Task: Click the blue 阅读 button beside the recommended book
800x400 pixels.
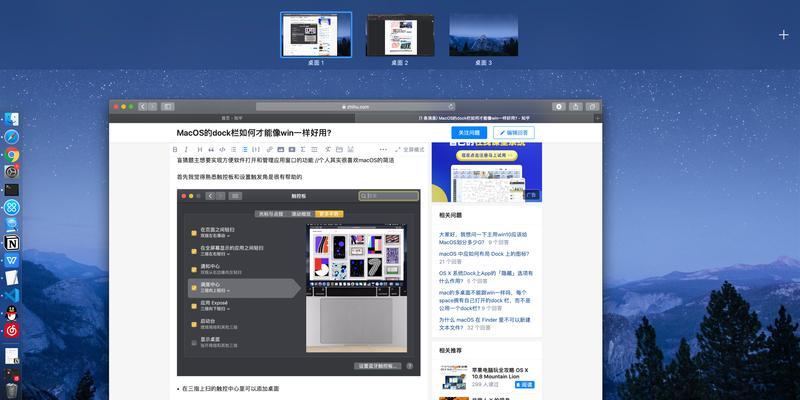Action: [x=525, y=384]
